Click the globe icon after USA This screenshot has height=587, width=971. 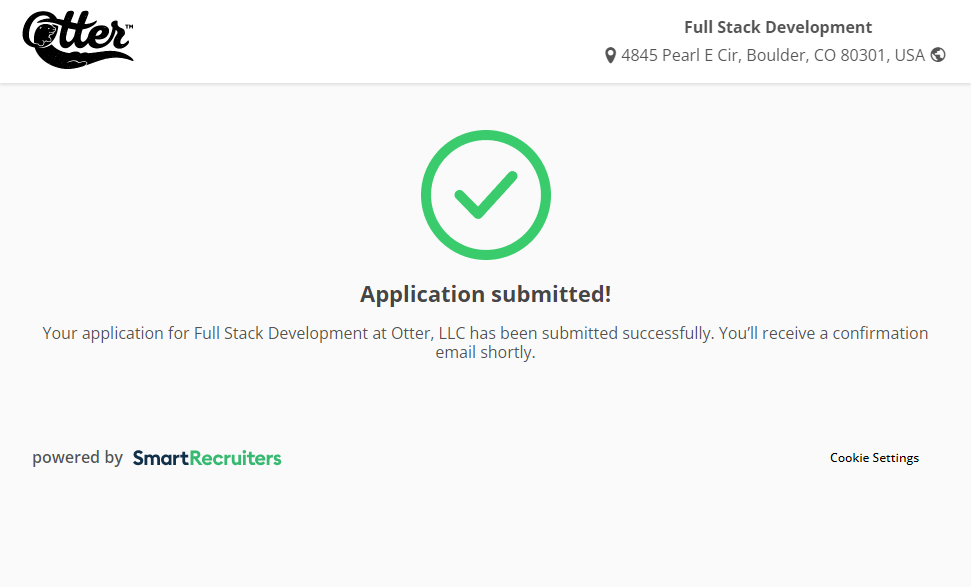(938, 55)
